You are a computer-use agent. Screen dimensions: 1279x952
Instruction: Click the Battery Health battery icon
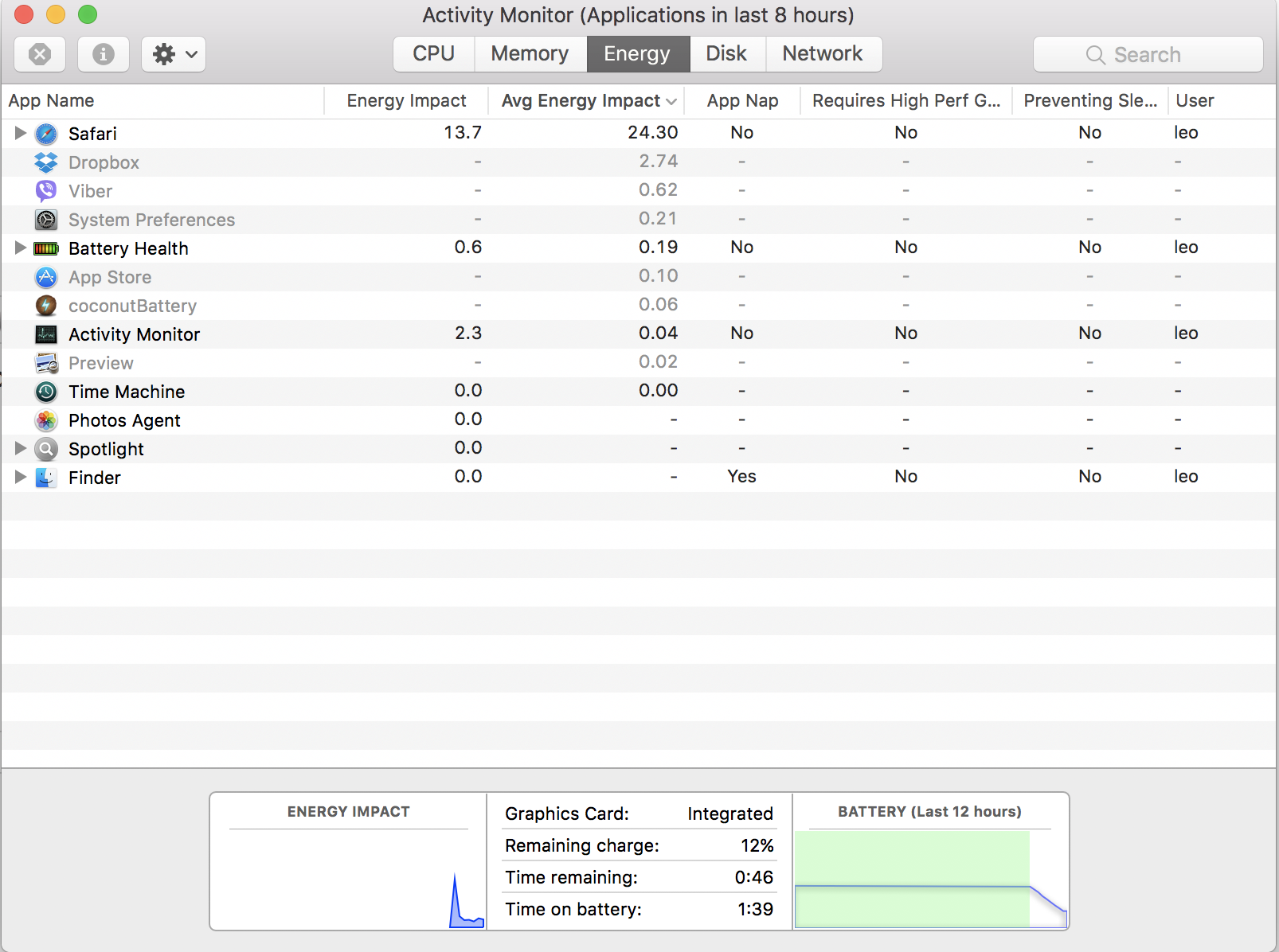pos(46,248)
